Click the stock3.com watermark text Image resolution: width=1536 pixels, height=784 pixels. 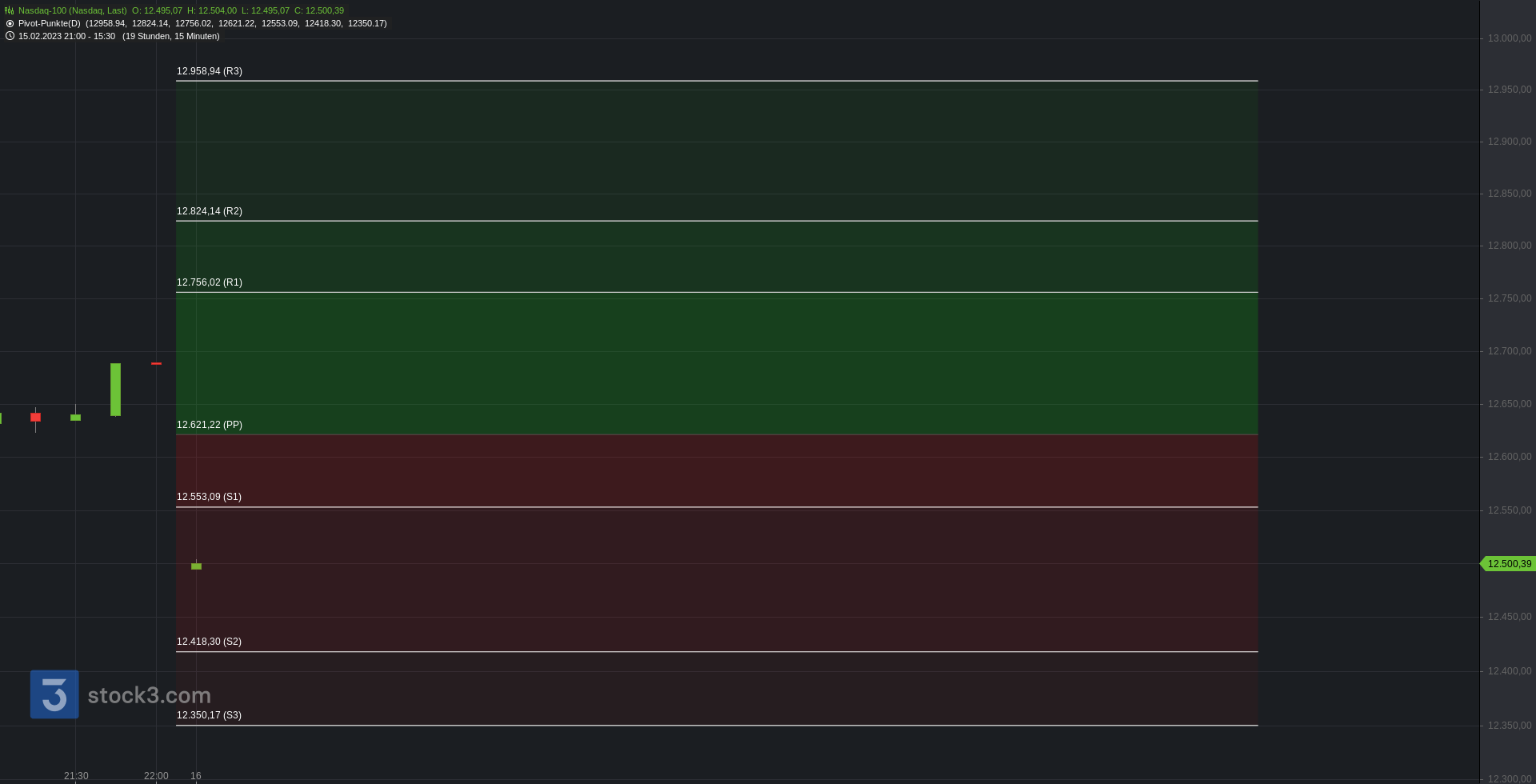[x=150, y=695]
